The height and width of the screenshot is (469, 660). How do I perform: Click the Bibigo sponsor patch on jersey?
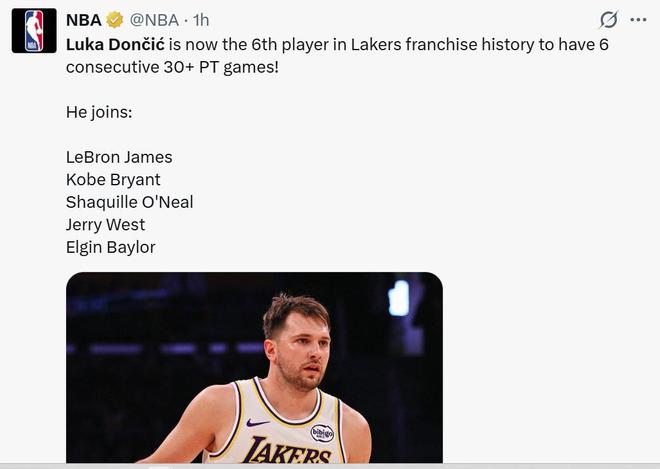click(x=322, y=433)
